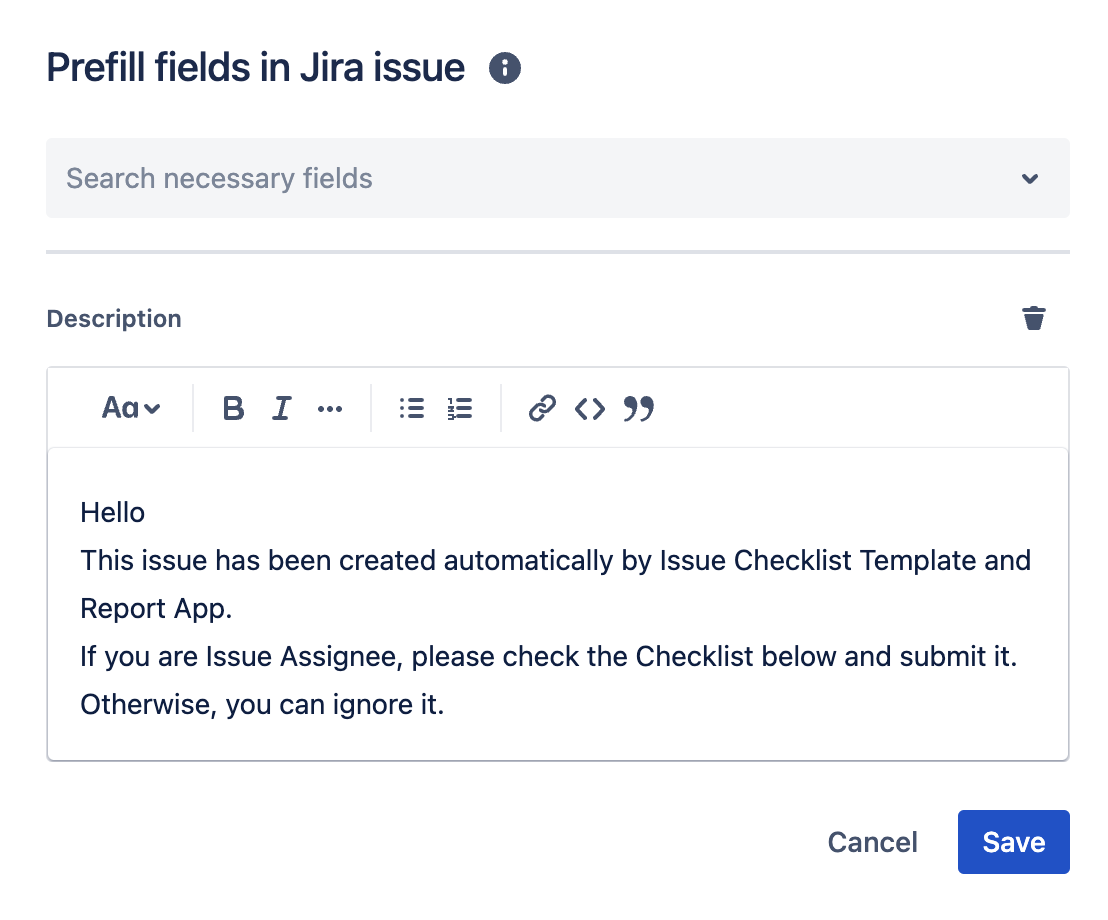Delete the Description field with trash icon

pos(1034,318)
